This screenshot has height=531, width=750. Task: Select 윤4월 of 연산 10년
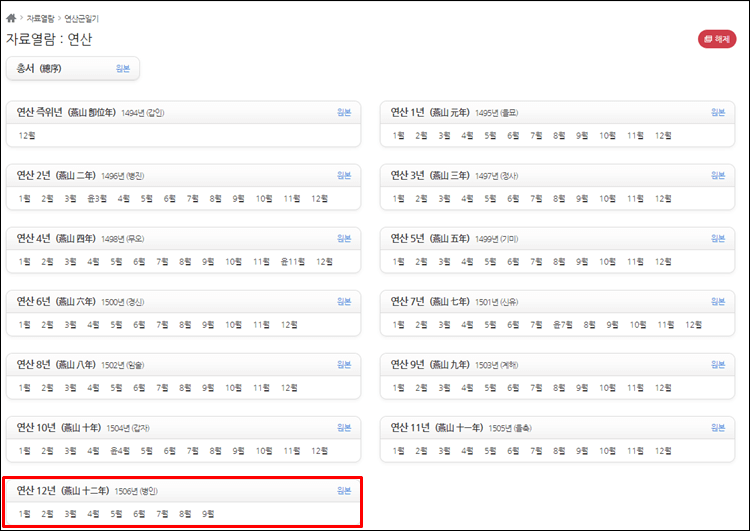120,451
